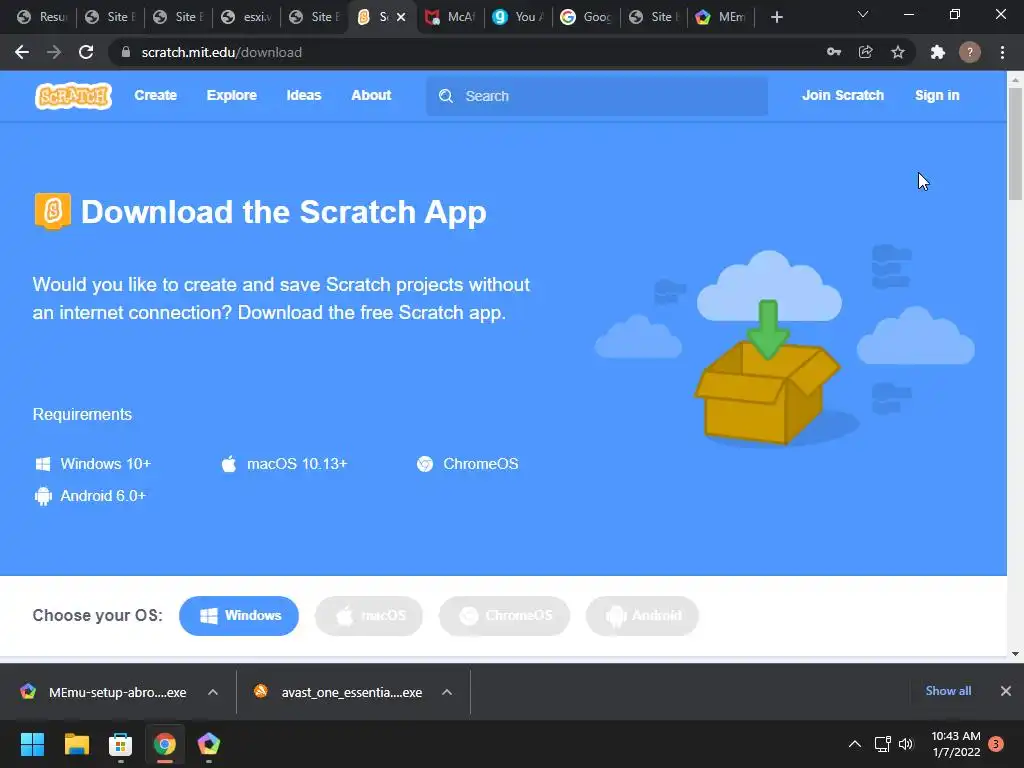
Task: Click the volume speaker icon in tray
Action: click(x=906, y=744)
